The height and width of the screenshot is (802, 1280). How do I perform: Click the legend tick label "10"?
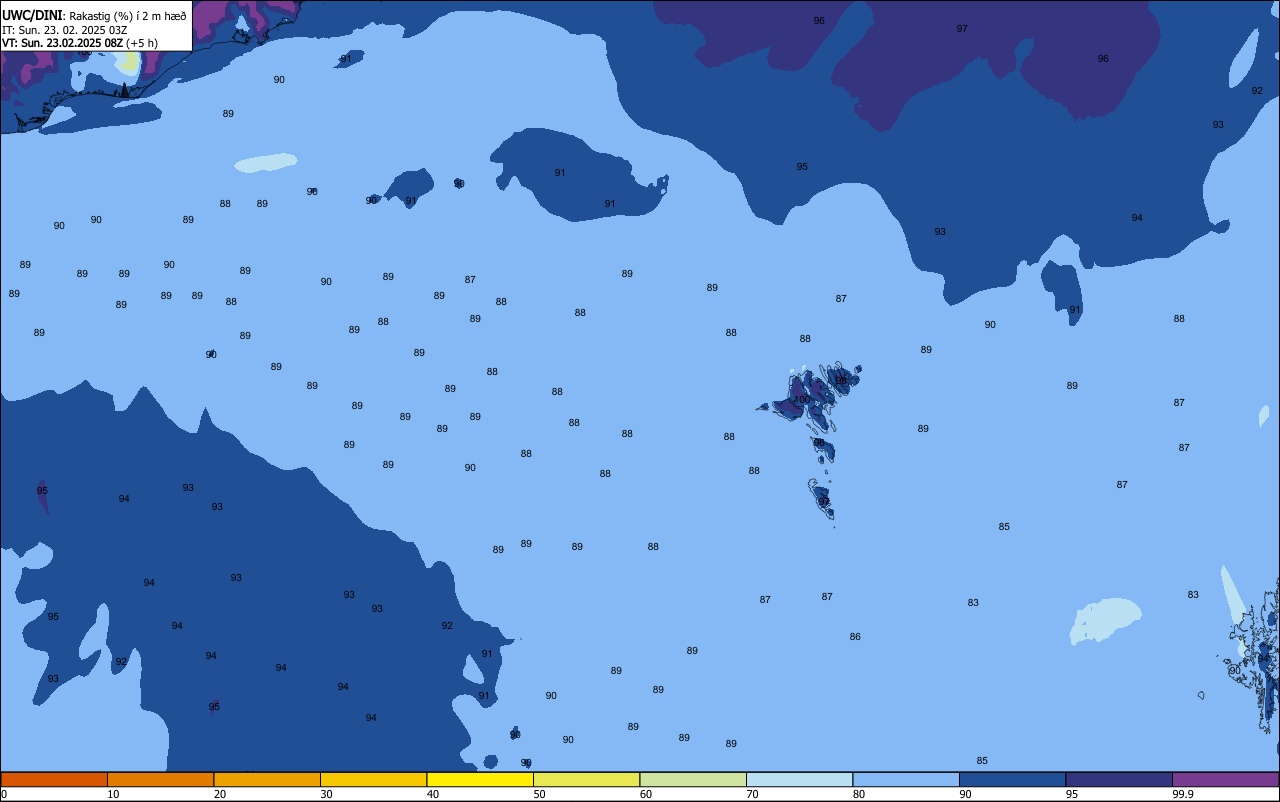pyautogui.click(x=113, y=794)
